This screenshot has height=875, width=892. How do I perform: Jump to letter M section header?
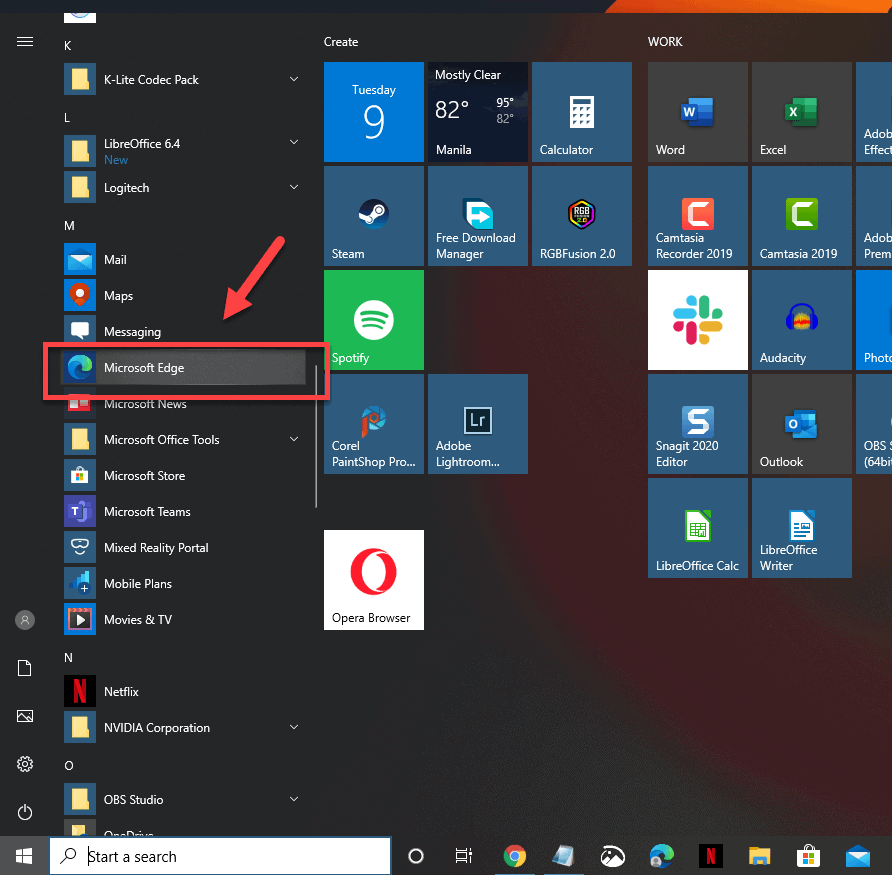(x=69, y=226)
